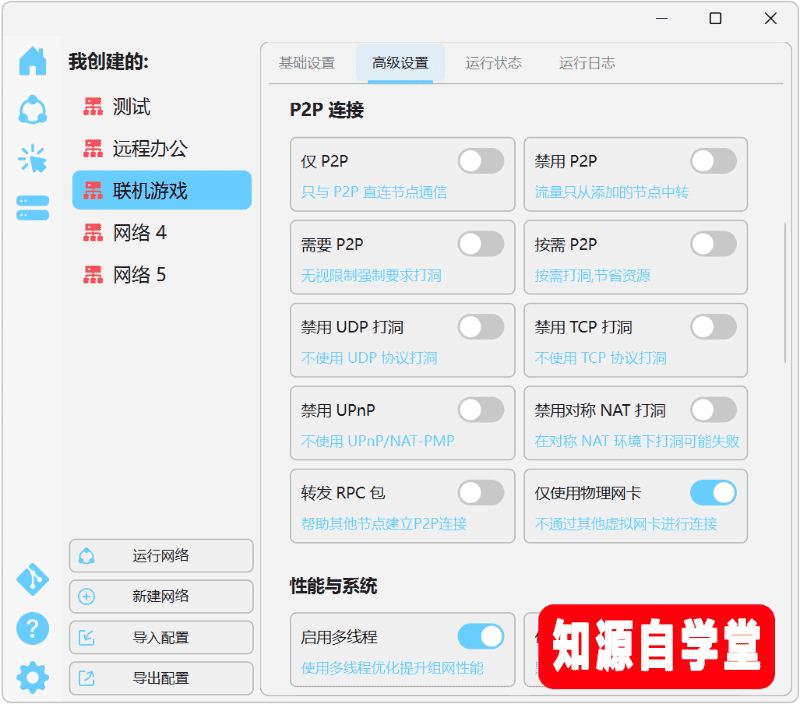The width and height of the screenshot is (800, 704).
Task: Open the help question mark icon
Action: click(33, 628)
